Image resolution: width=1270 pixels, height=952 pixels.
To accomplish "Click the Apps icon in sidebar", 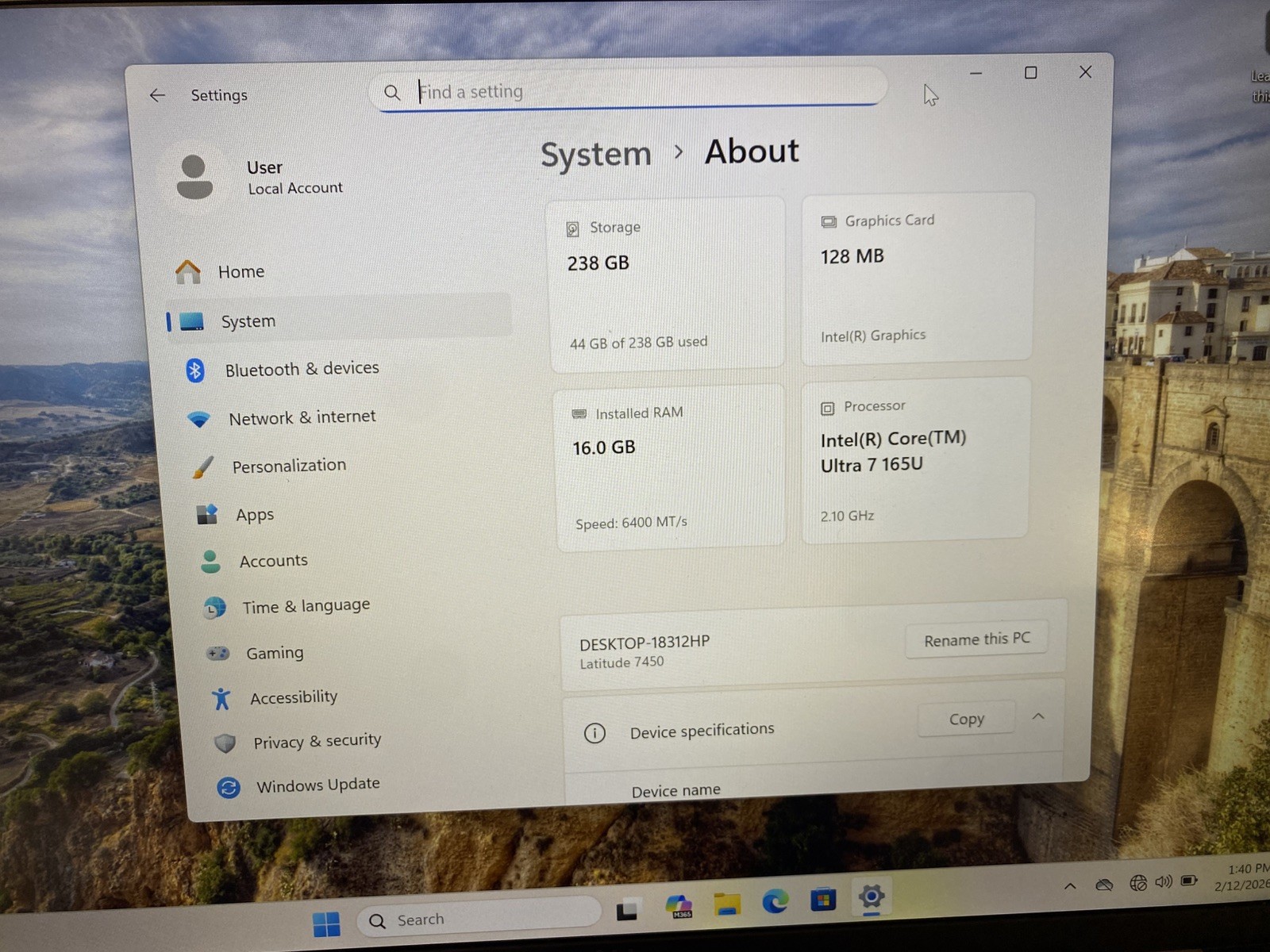I will point(207,515).
